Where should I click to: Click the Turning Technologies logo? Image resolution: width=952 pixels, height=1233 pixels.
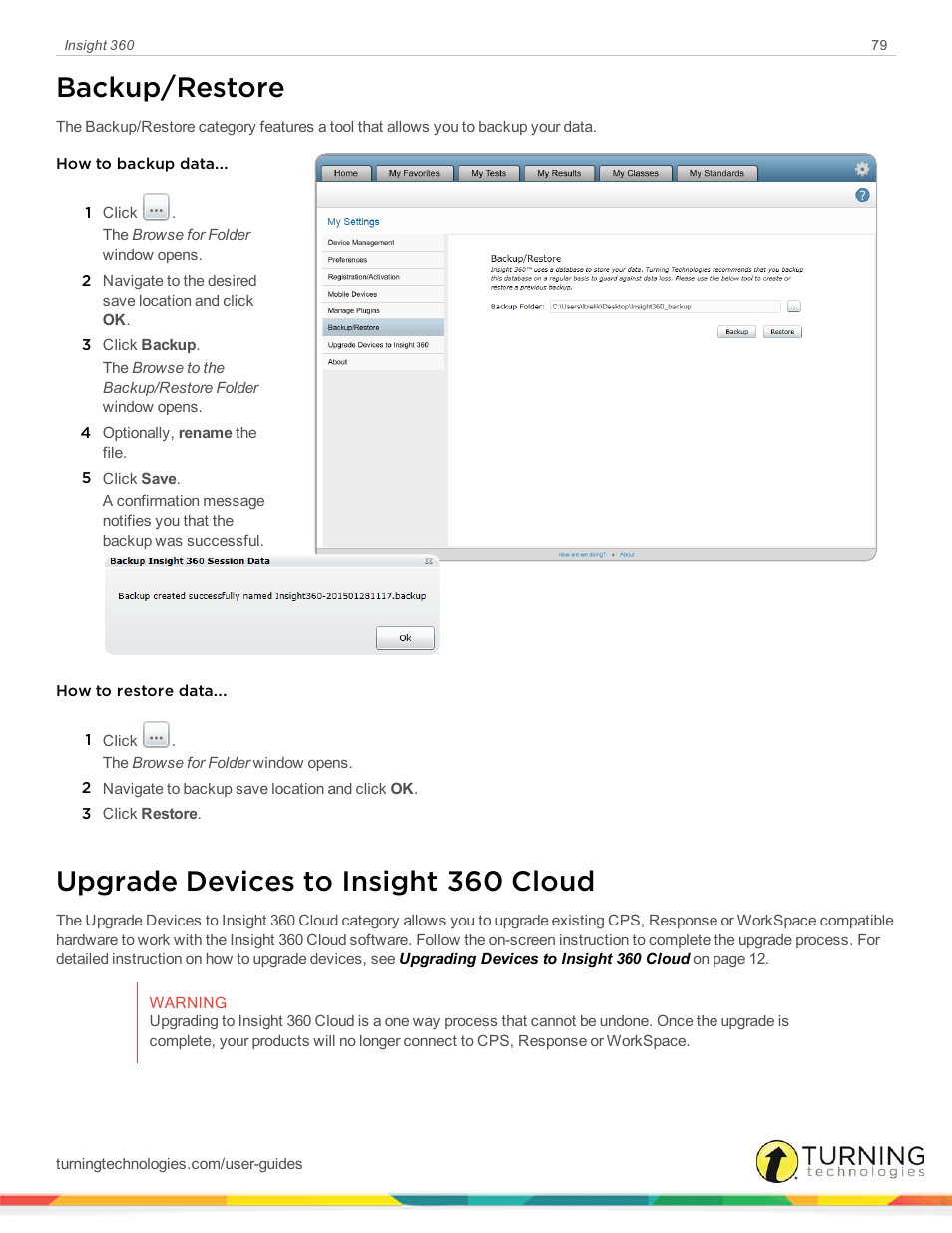840,1161
